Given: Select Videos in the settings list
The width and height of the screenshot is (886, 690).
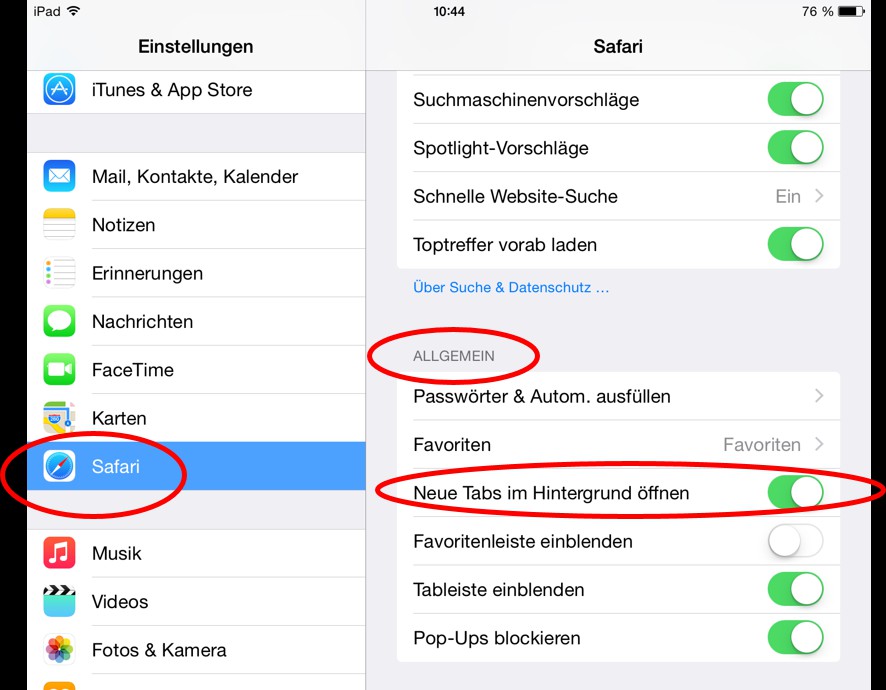Looking at the screenshot, I should pos(120,602).
